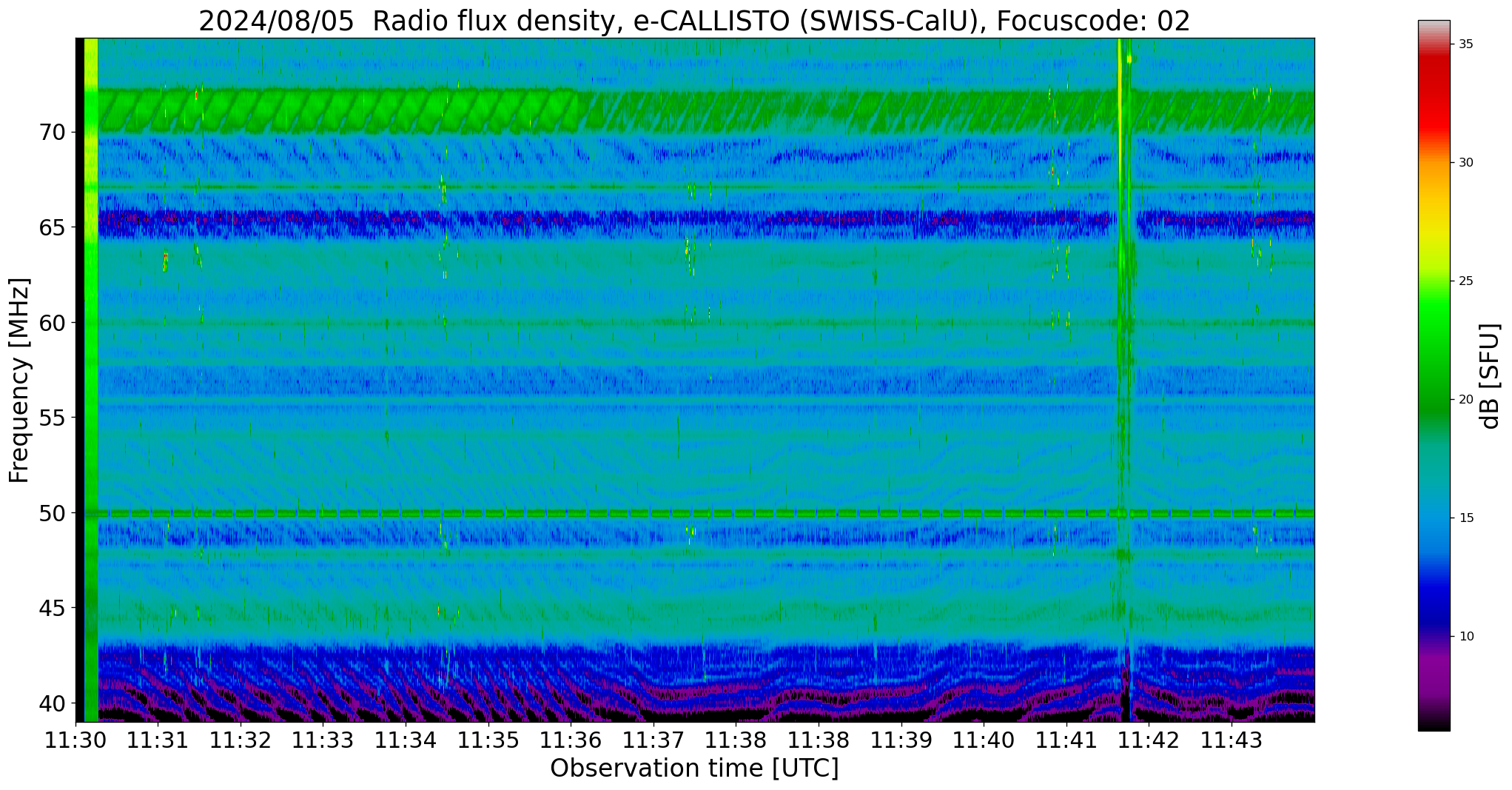
Task: Click the 11:36 time axis label
Action: pyautogui.click(x=571, y=740)
